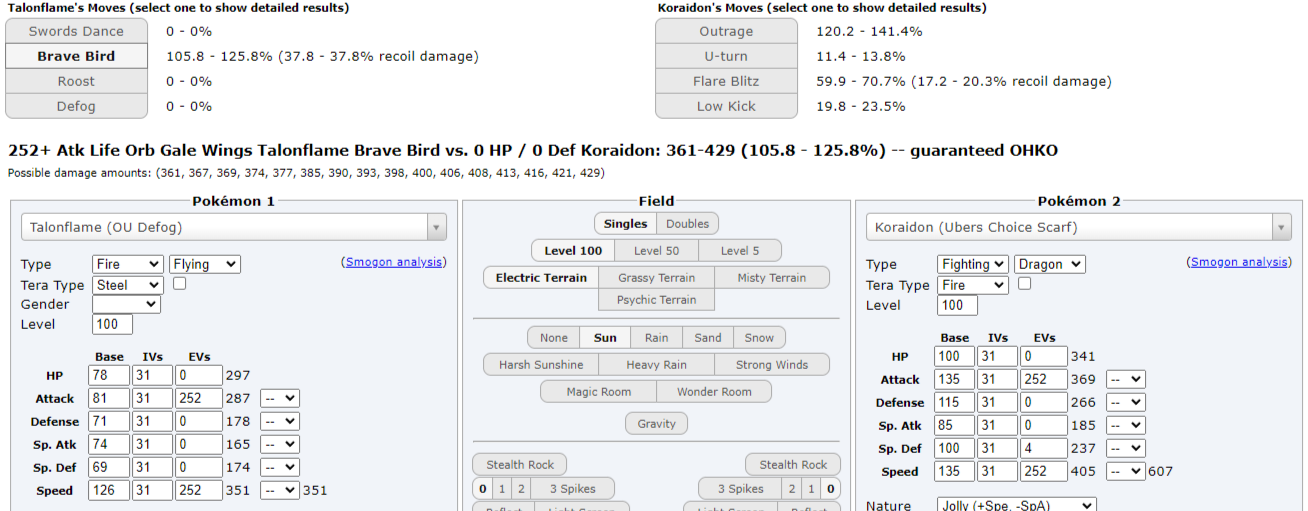Set weather to Sun
Viewport: 1308px width, 511px height.
(x=605, y=337)
